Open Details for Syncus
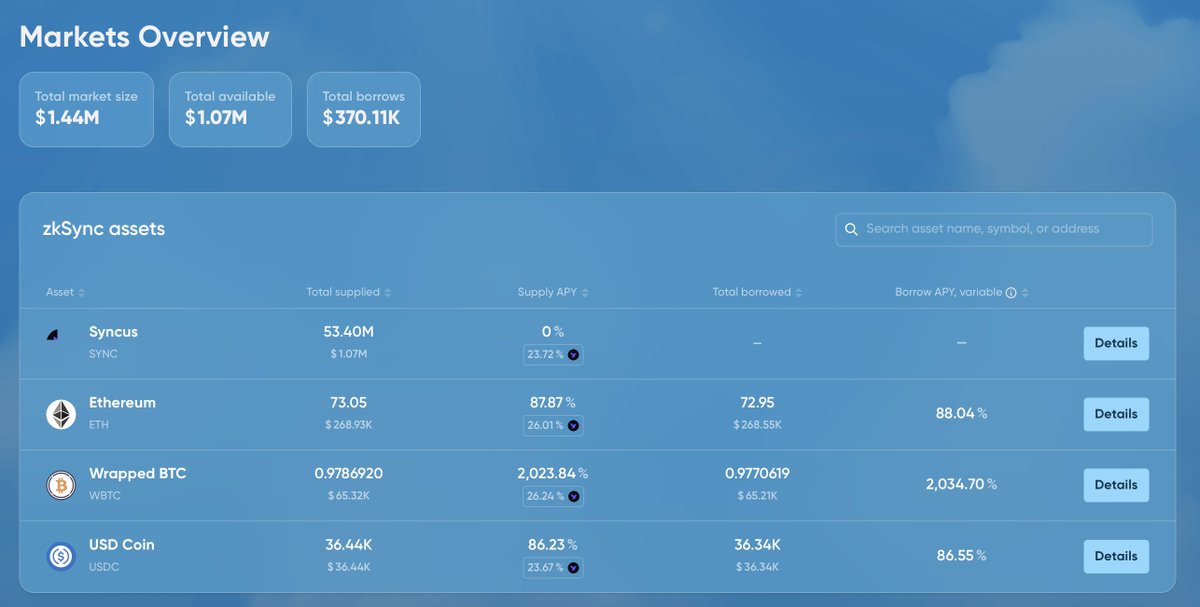Viewport: 1200px width, 607px height. coord(1116,343)
